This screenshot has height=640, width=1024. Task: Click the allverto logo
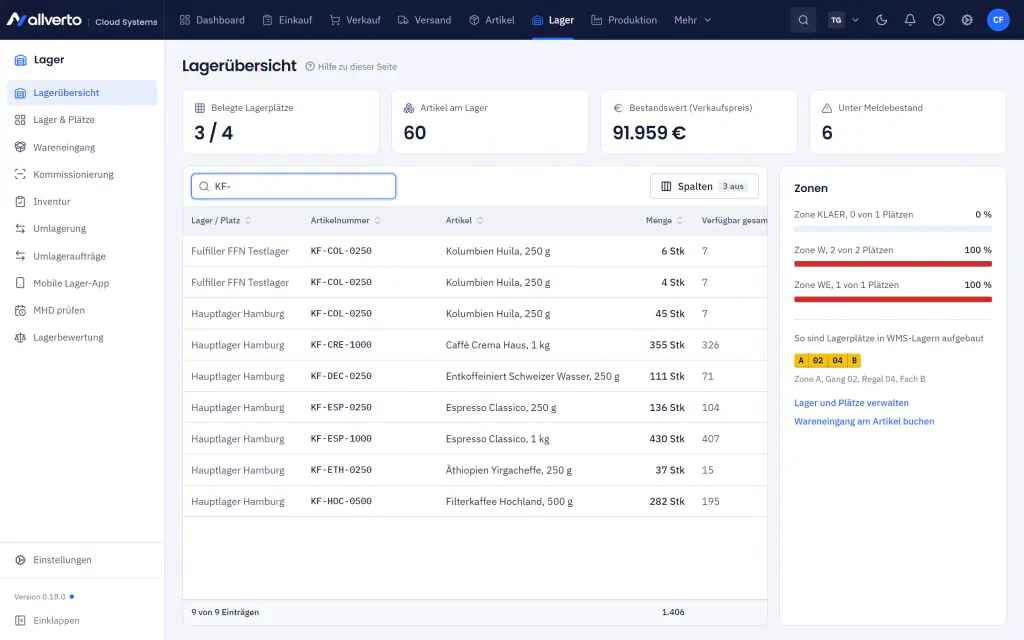[44, 20]
